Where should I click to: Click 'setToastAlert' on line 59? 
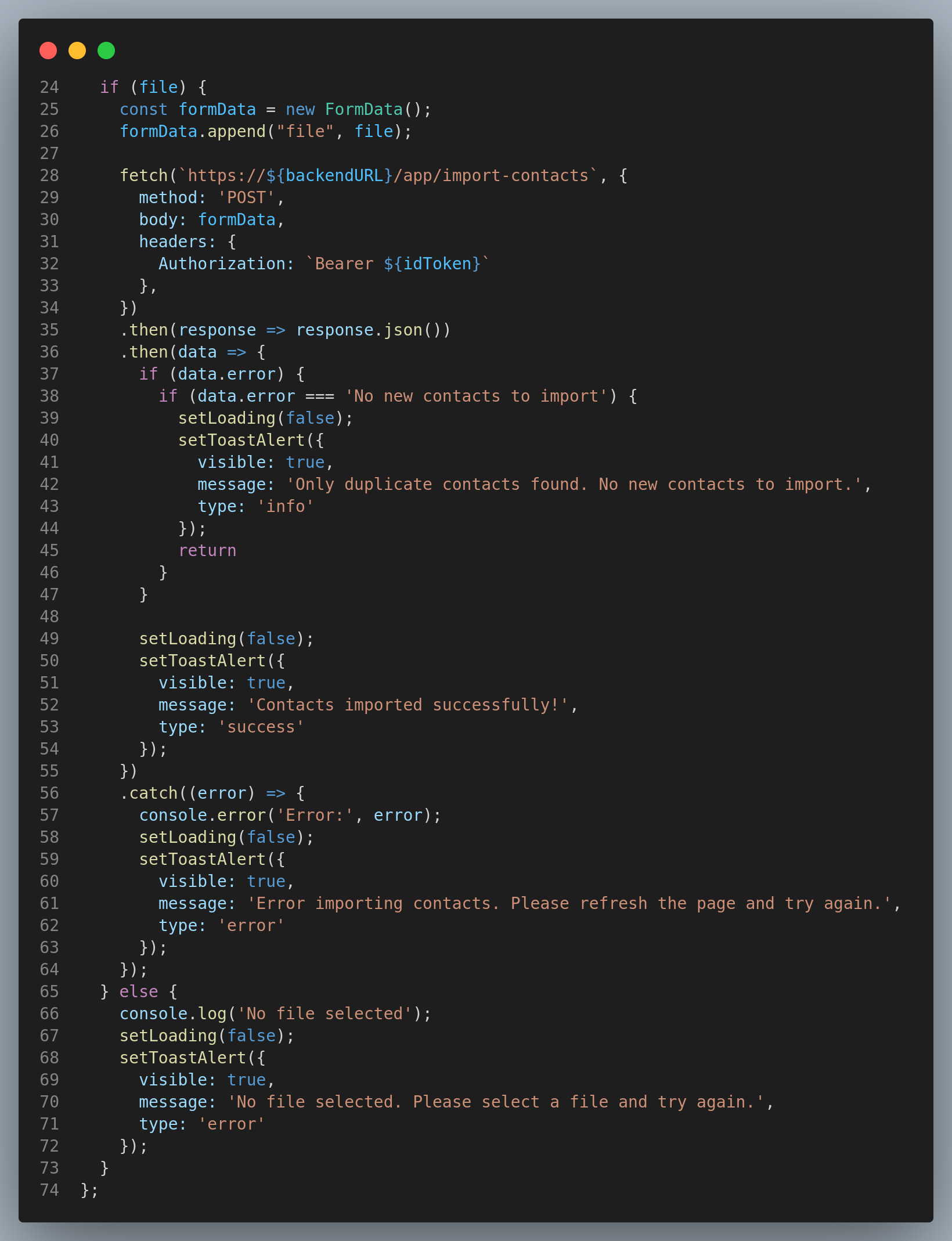point(203,859)
